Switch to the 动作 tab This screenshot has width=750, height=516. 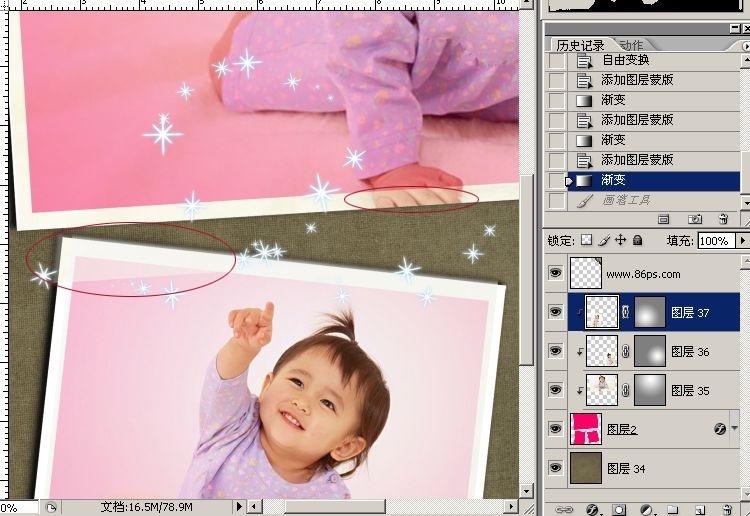(632, 45)
